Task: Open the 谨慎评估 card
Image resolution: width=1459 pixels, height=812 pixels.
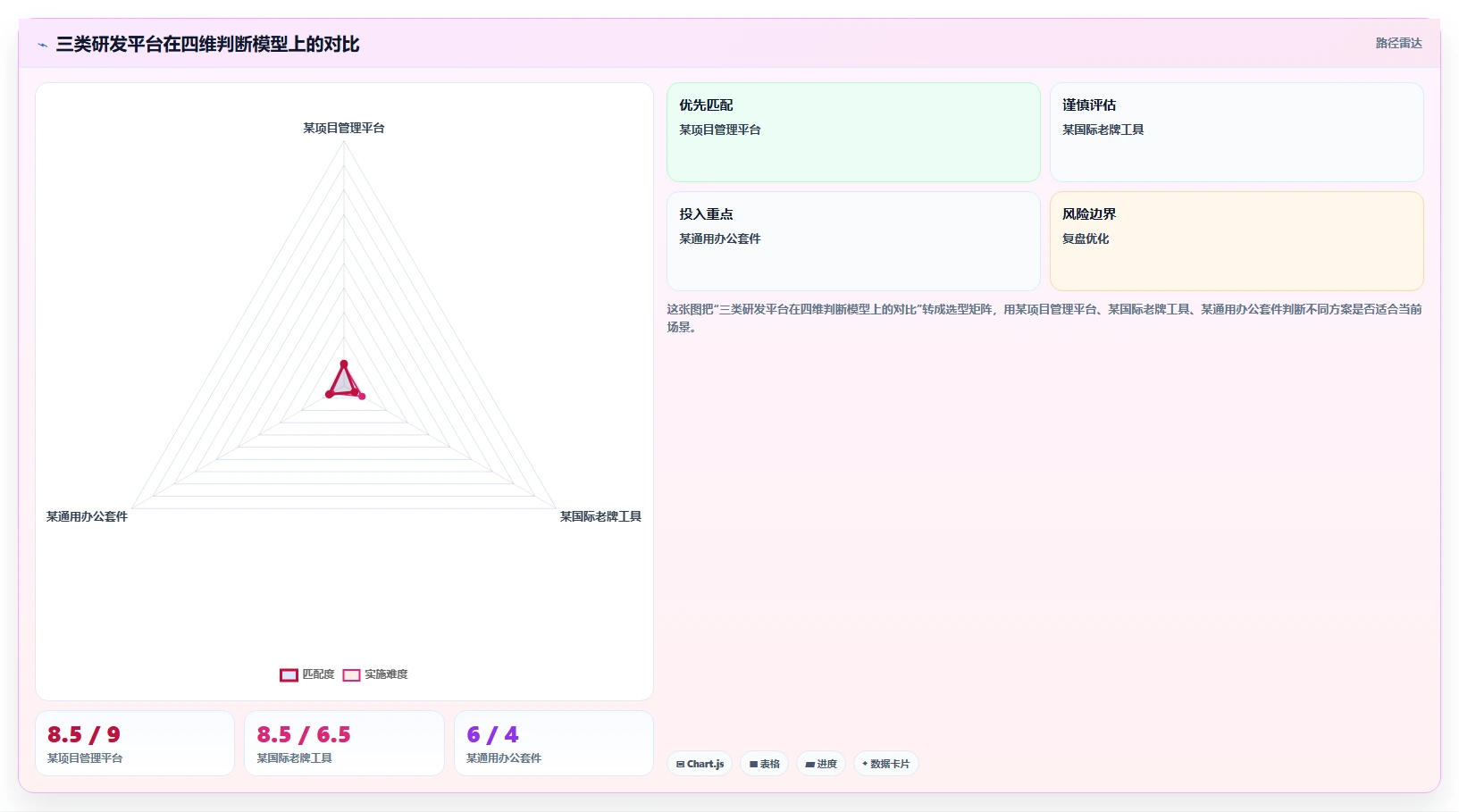Action: 1237,132
